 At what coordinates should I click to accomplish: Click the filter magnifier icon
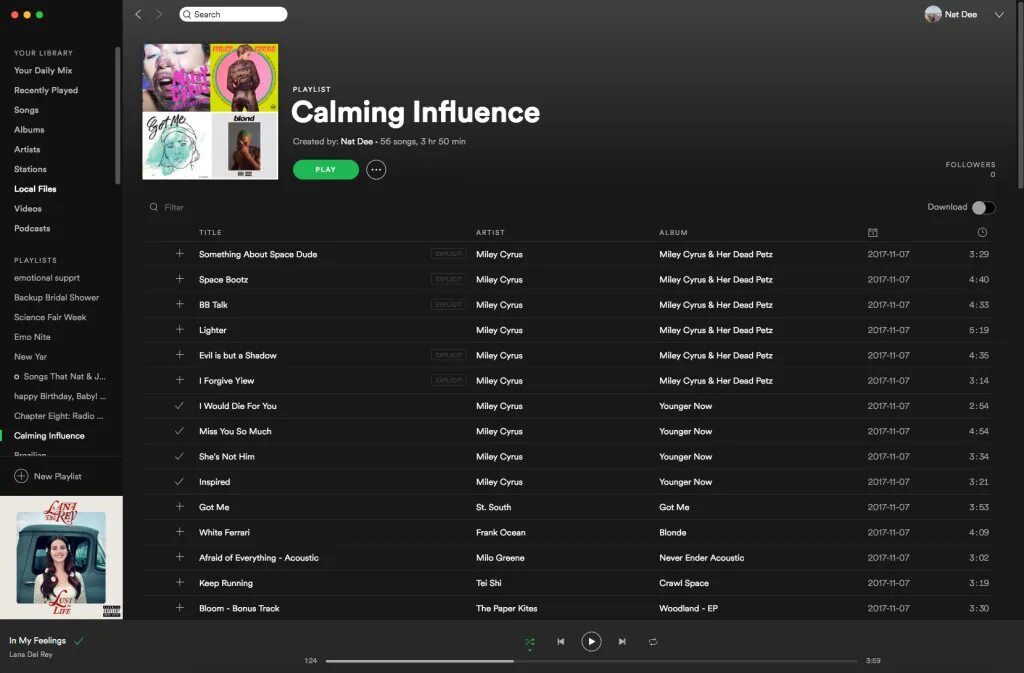tap(153, 207)
